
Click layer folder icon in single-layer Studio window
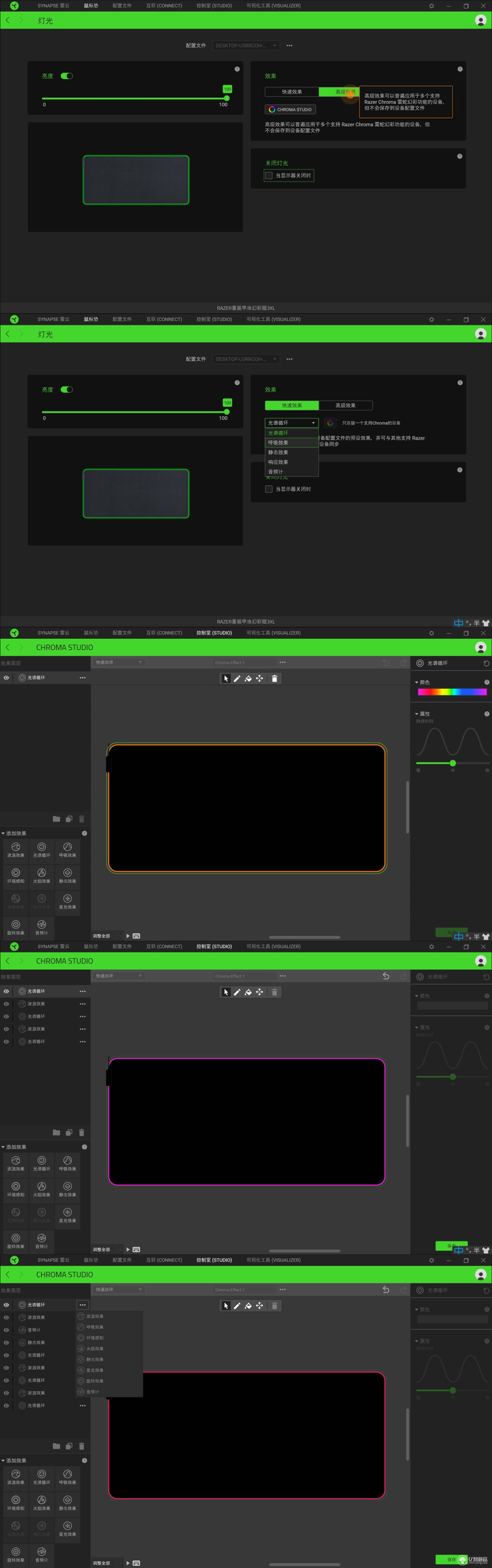click(57, 819)
